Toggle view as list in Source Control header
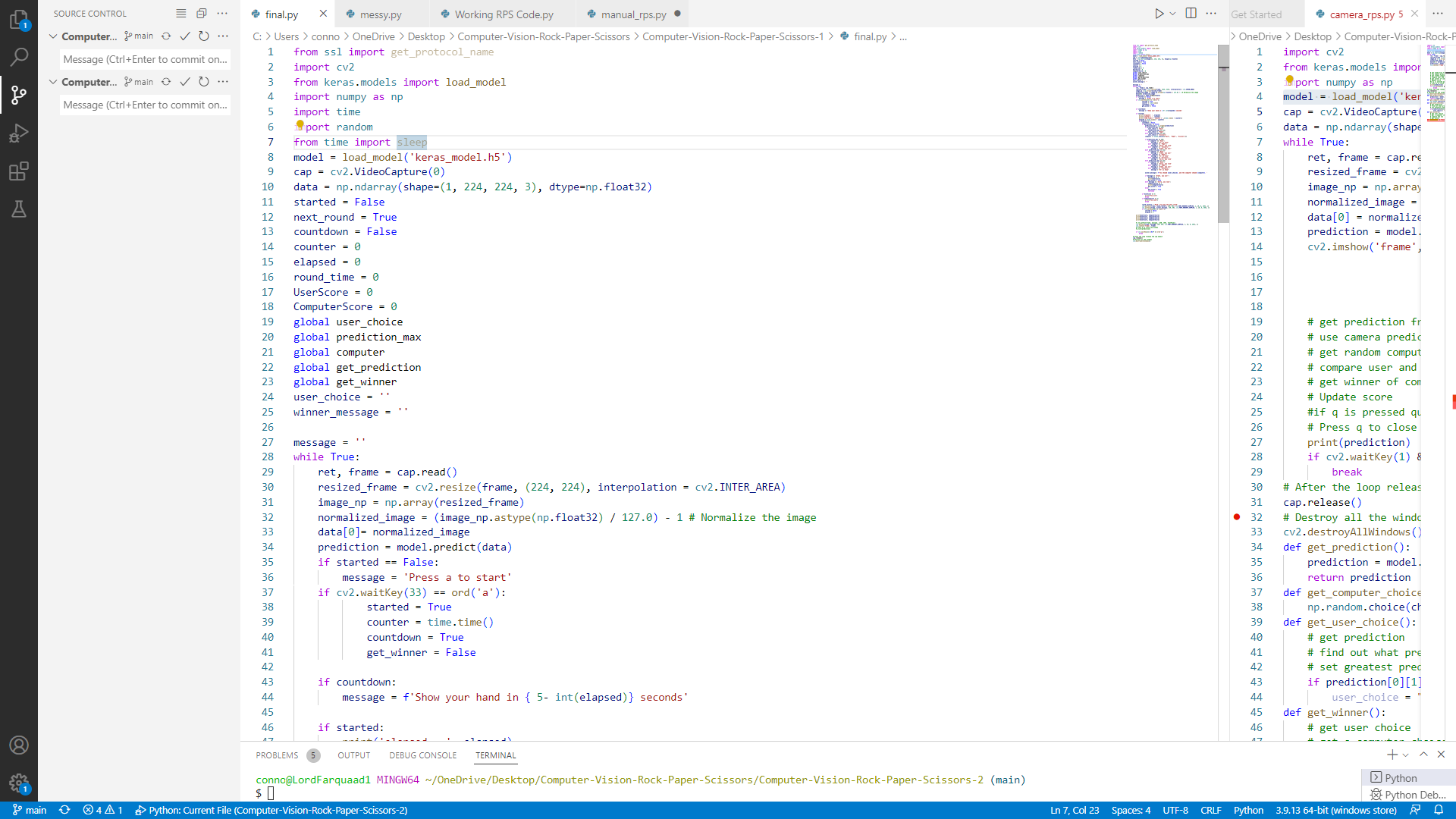1456x819 pixels. pyautogui.click(x=180, y=14)
